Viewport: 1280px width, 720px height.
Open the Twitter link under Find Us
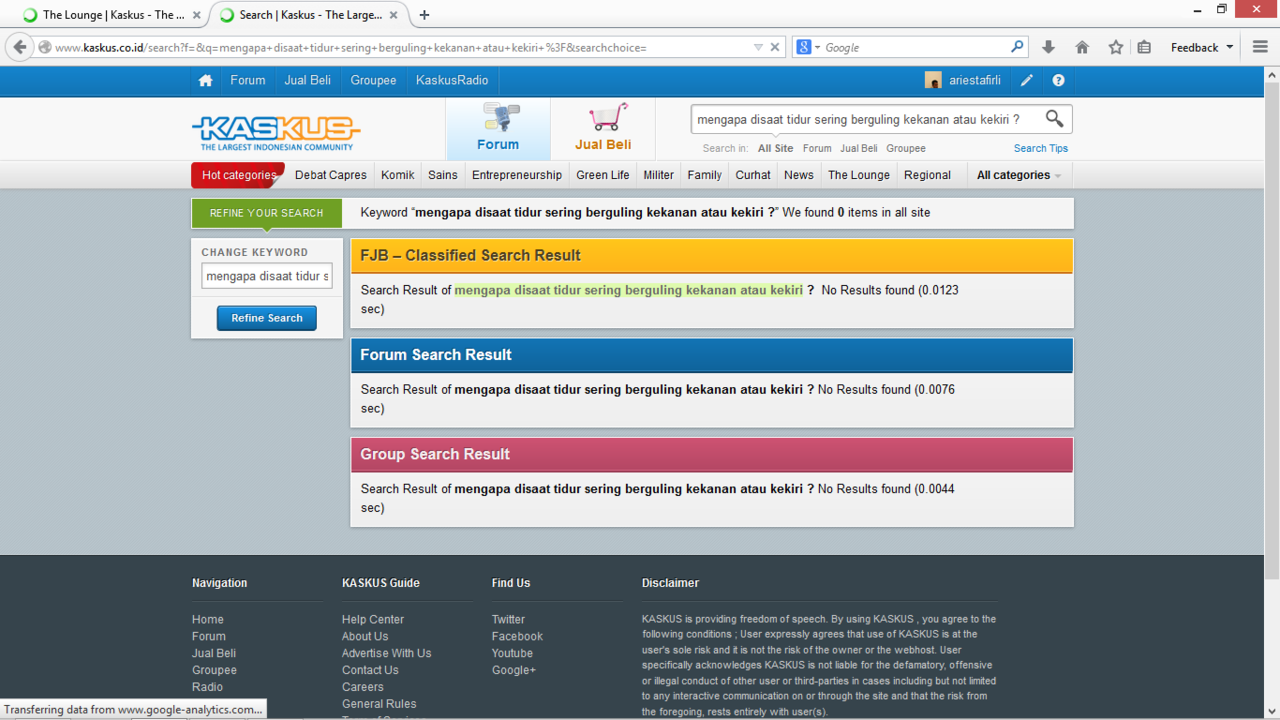(x=508, y=620)
